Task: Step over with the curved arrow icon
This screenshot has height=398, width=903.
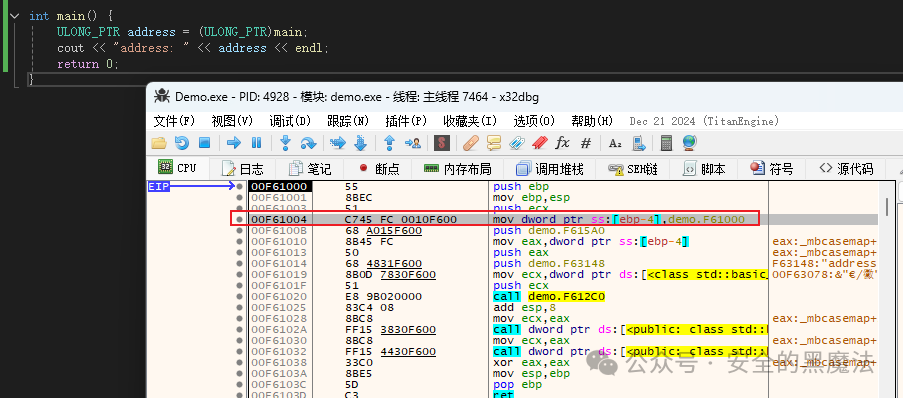Action: pos(309,143)
